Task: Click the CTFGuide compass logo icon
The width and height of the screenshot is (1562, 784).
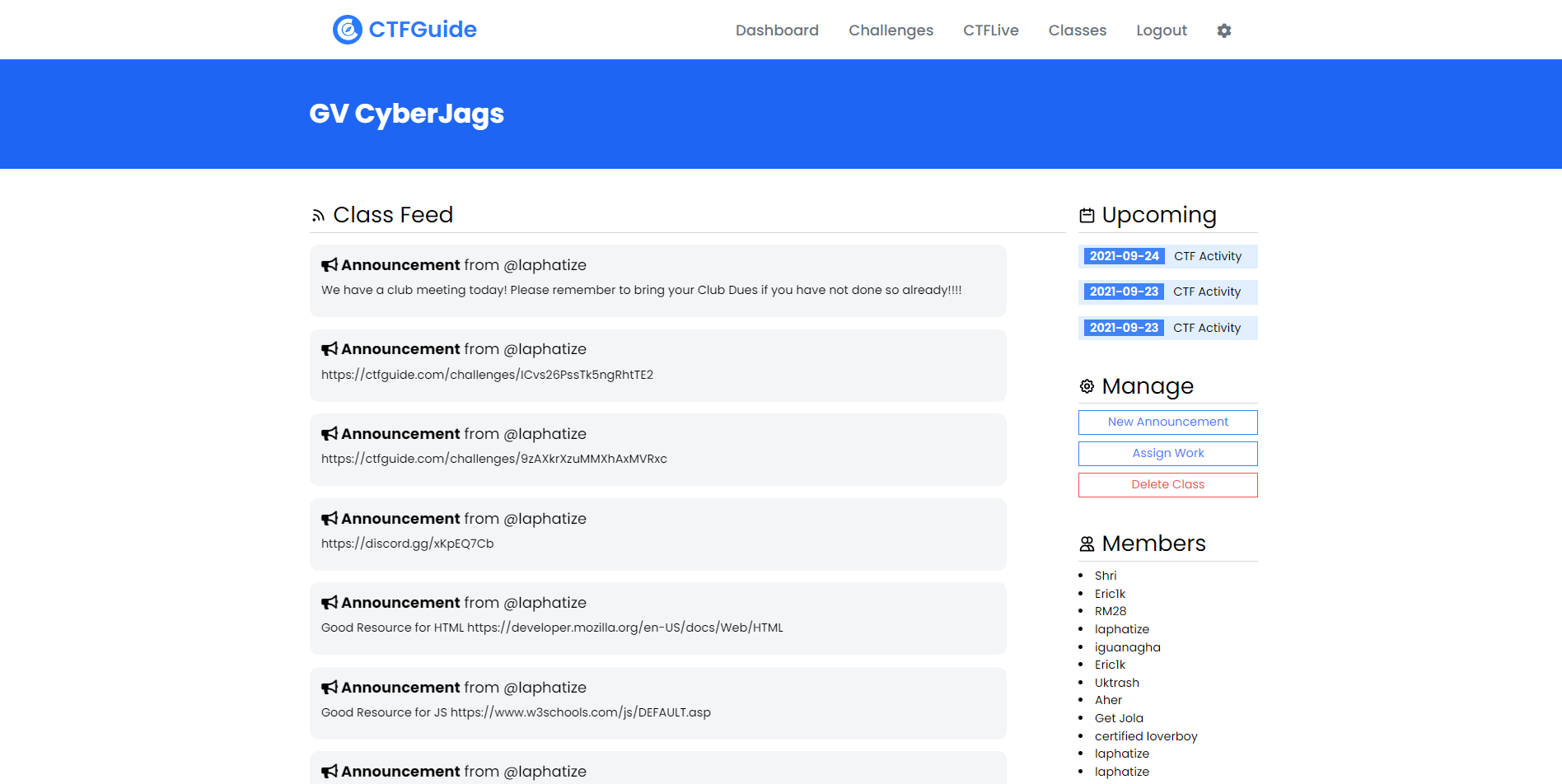Action: tap(347, 30)
